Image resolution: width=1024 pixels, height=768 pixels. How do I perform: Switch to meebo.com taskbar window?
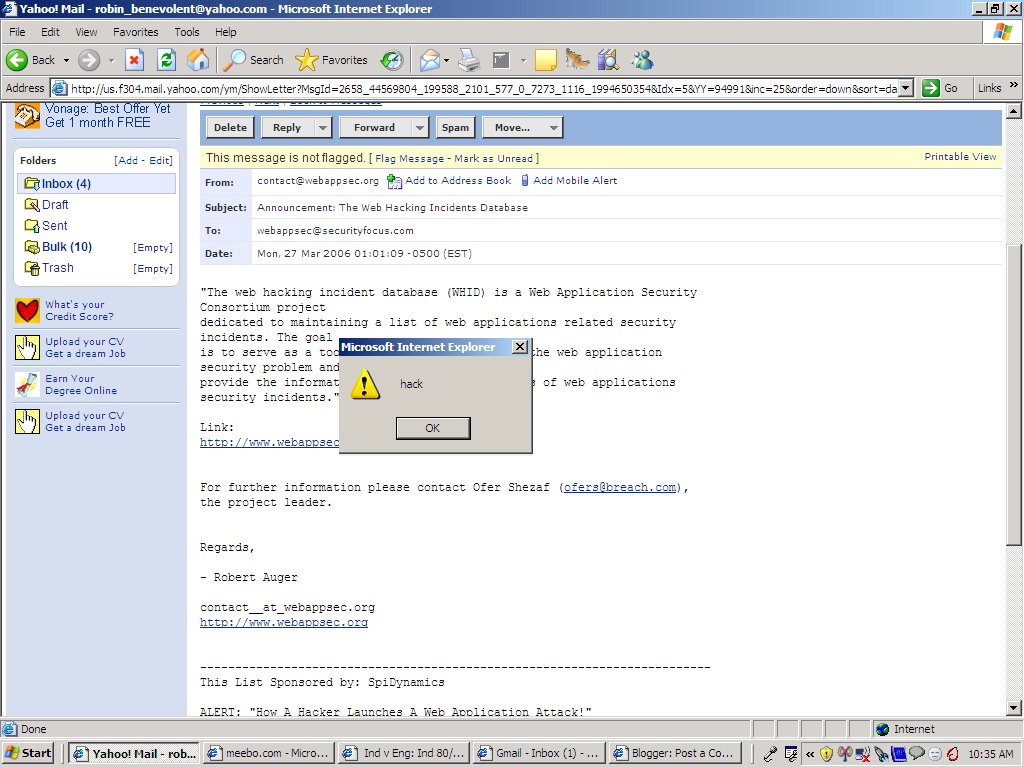[268, 753]
